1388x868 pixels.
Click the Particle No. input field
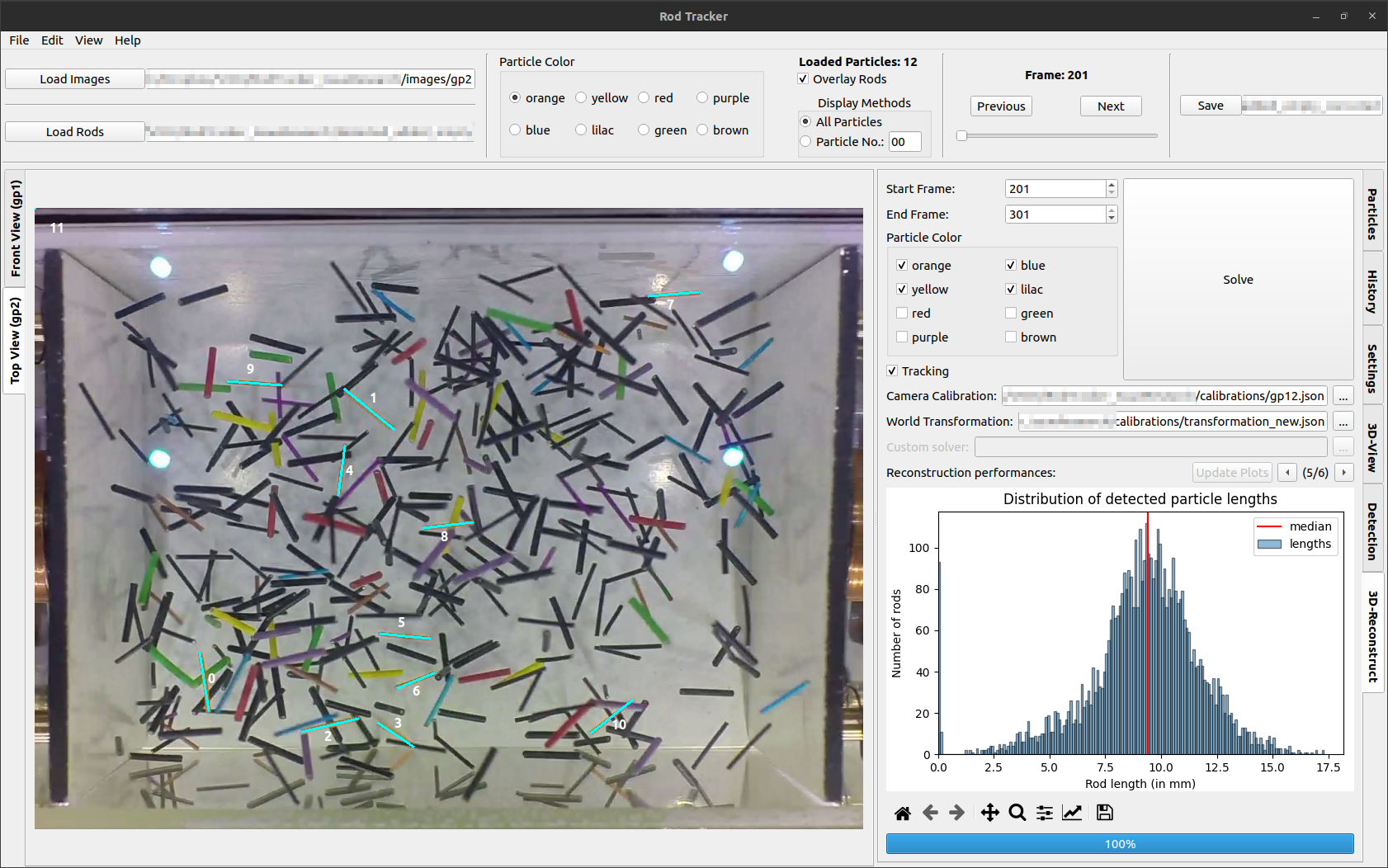pos(904,142)
